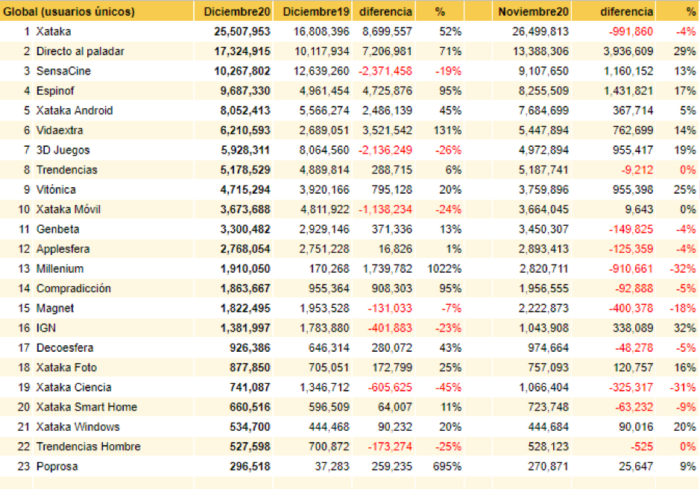Select the value 9,687,330
700x489 pixels.
pyautogui.click(x=245, y=91)
